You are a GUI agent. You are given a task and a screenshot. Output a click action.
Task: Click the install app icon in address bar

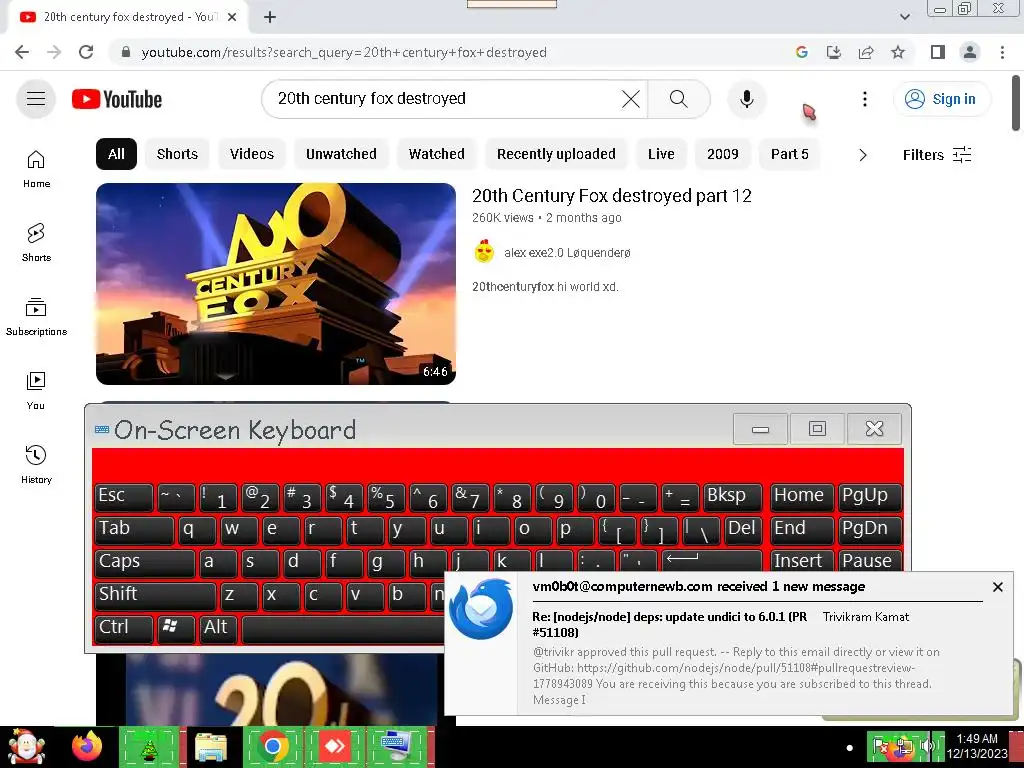click(834, 52)
